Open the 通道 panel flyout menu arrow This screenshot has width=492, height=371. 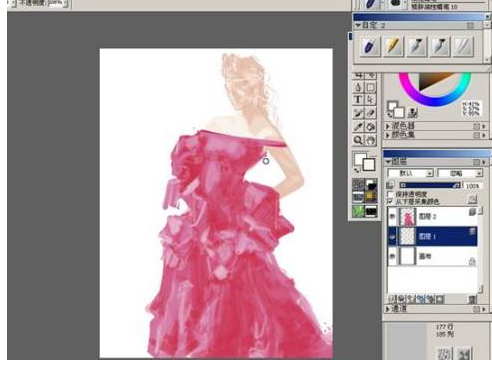(x=484, y=309)
